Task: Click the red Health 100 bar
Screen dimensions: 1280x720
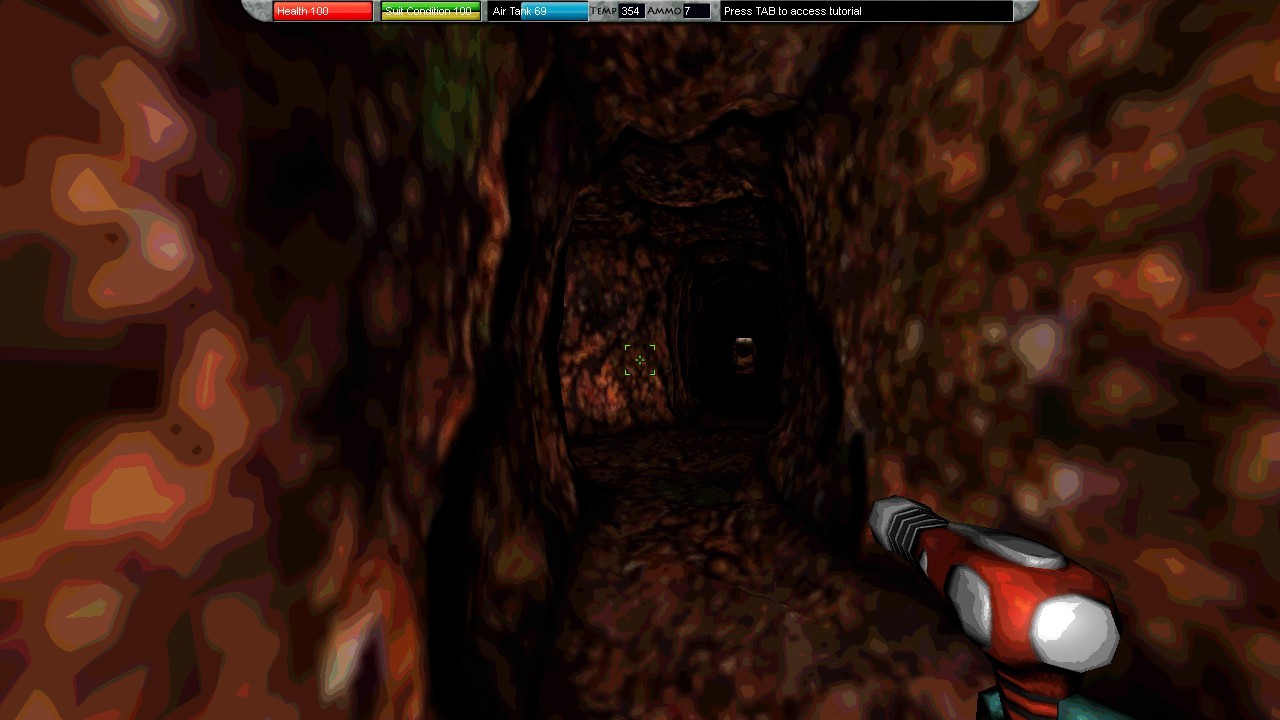Action: [x=322, y=11]
